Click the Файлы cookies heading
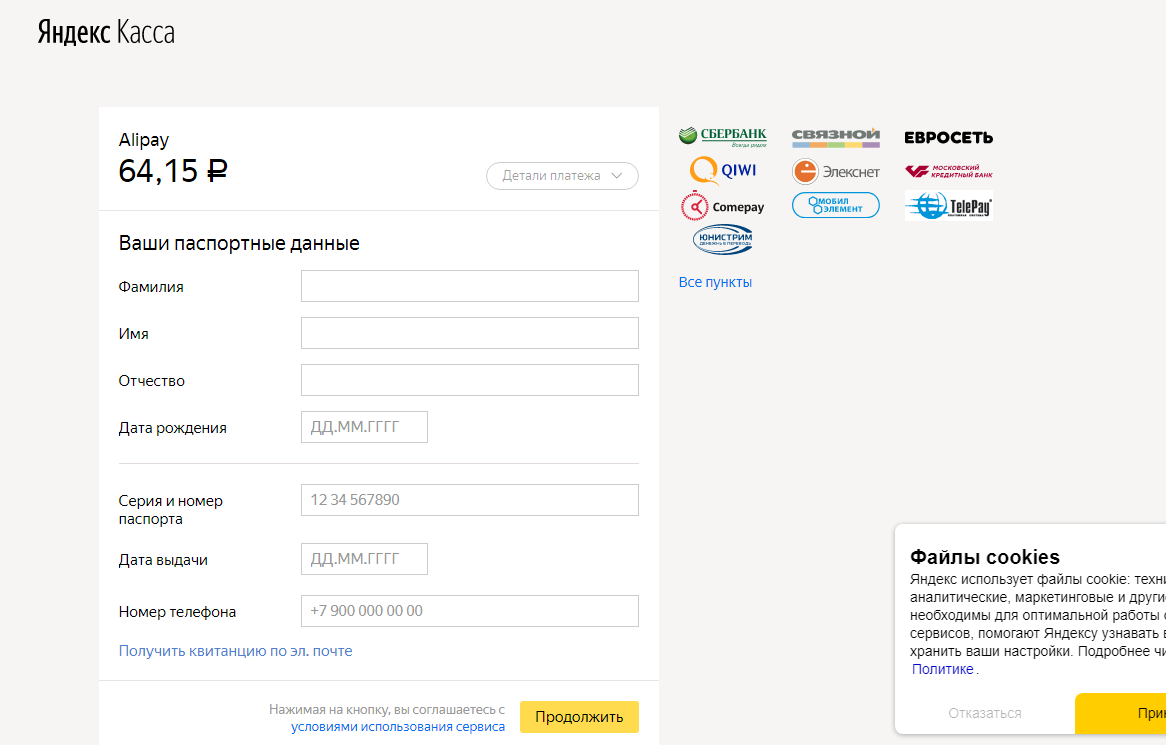The height and width of the screenshot is (745, 1166). click(985, 557)
